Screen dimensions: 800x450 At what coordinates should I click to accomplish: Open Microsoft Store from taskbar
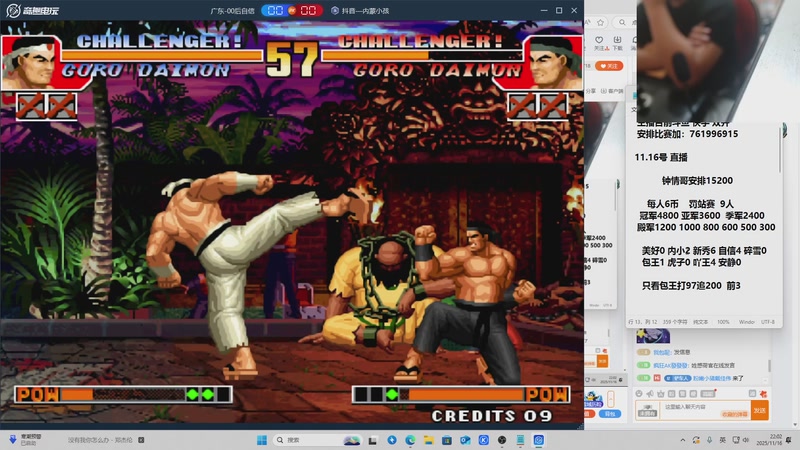(x=447, y=440)
